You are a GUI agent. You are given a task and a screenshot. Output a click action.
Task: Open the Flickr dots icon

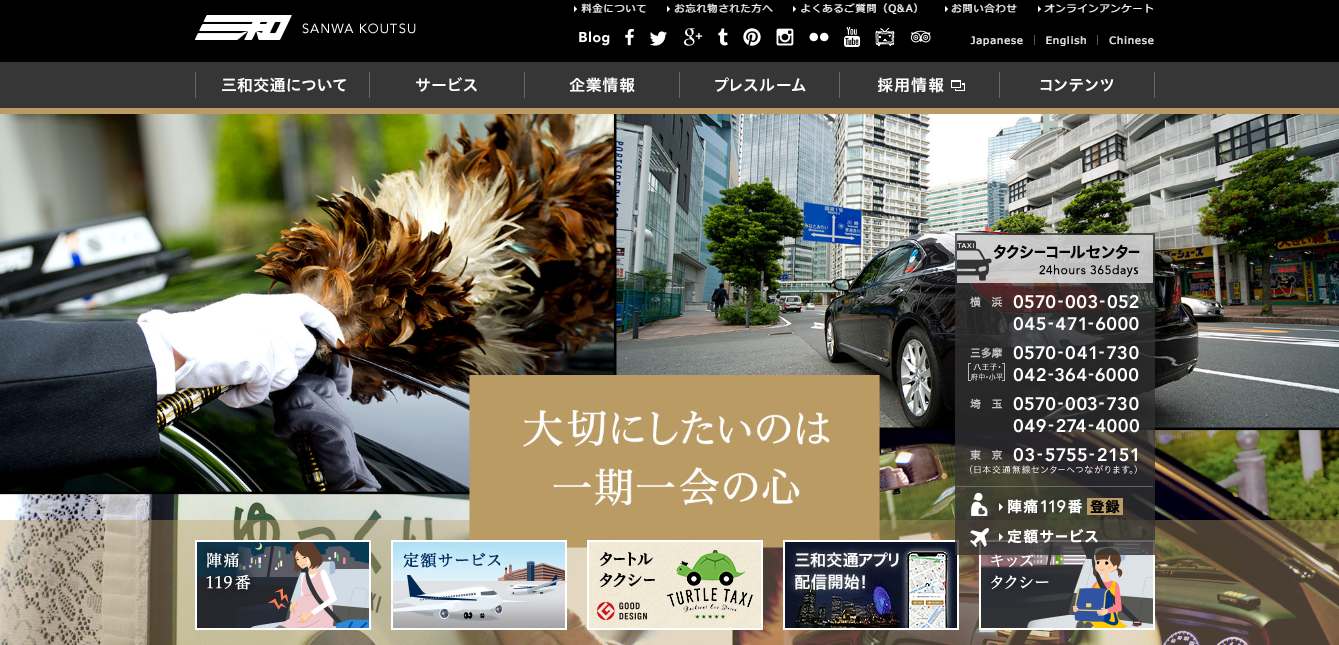click(x=819, y=38)
